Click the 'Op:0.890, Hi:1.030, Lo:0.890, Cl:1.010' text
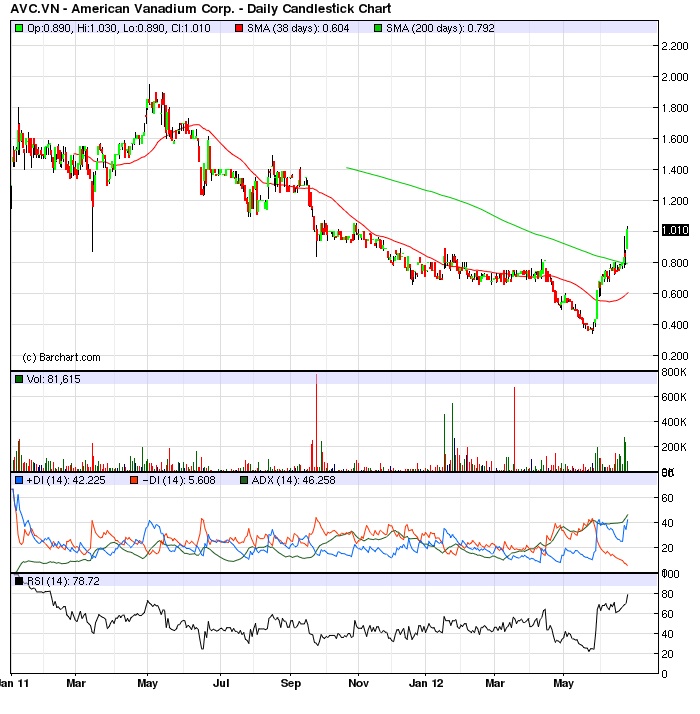 click(x=119, y=28)
